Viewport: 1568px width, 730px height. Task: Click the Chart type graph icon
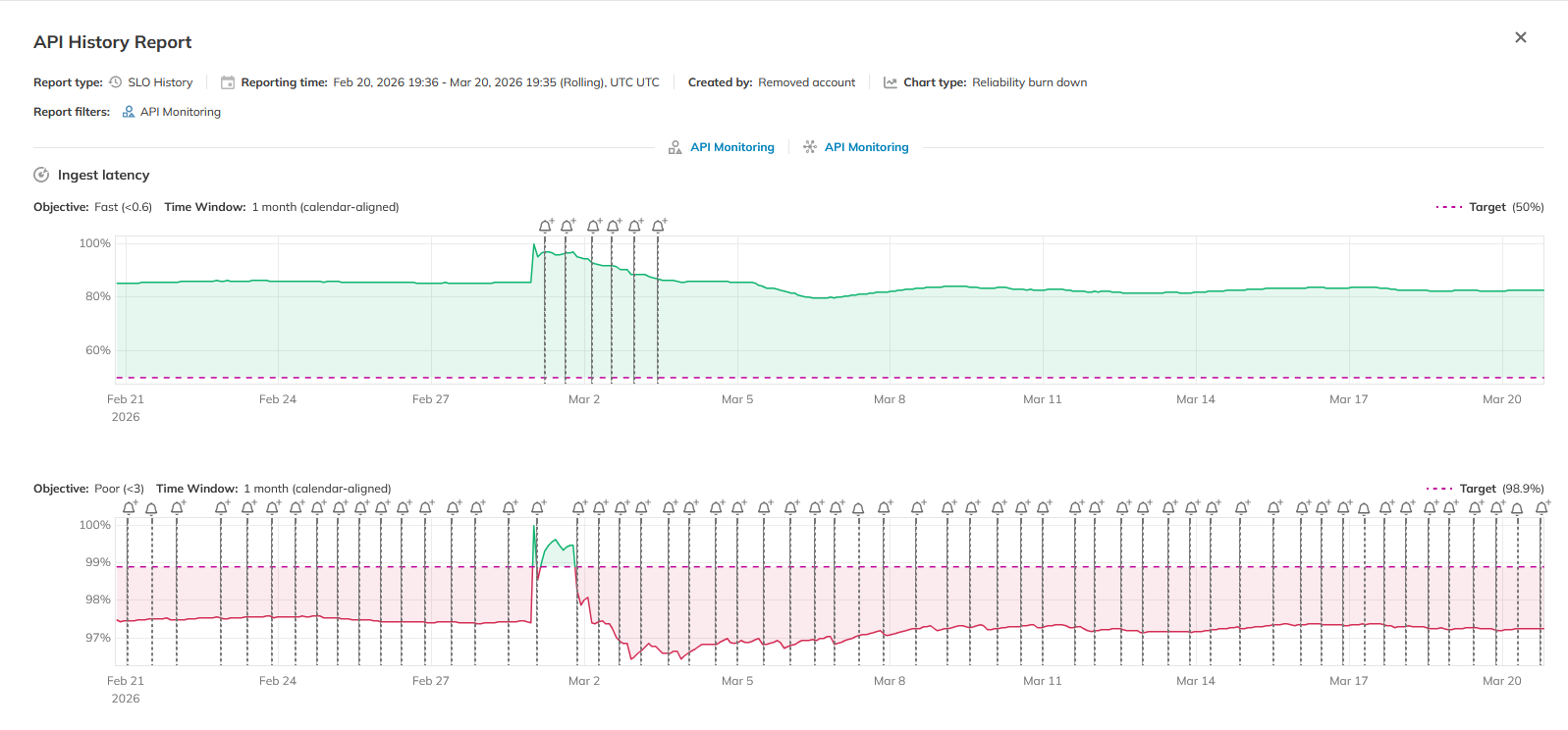coord(890,82)
